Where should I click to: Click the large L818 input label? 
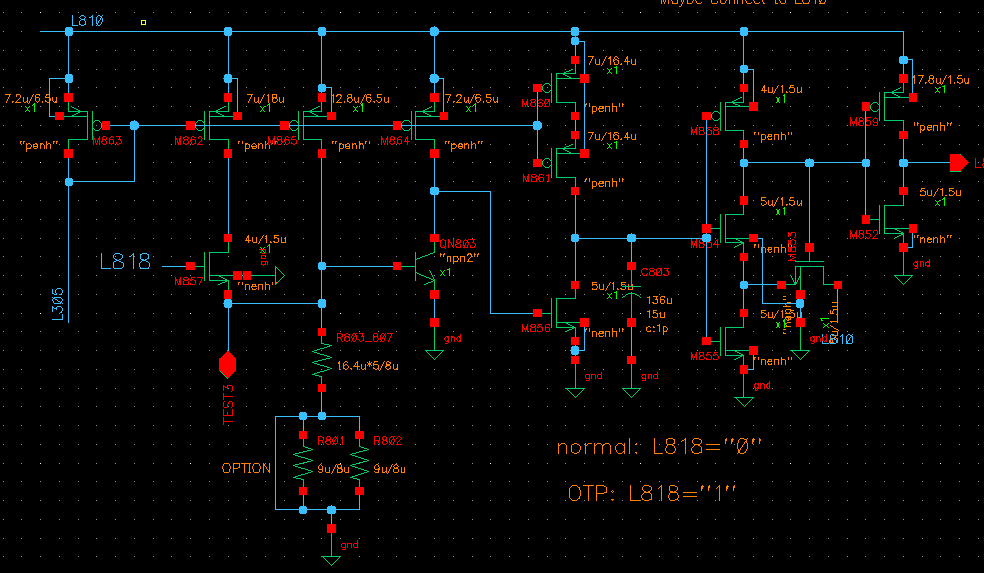[x=125, y=261]
